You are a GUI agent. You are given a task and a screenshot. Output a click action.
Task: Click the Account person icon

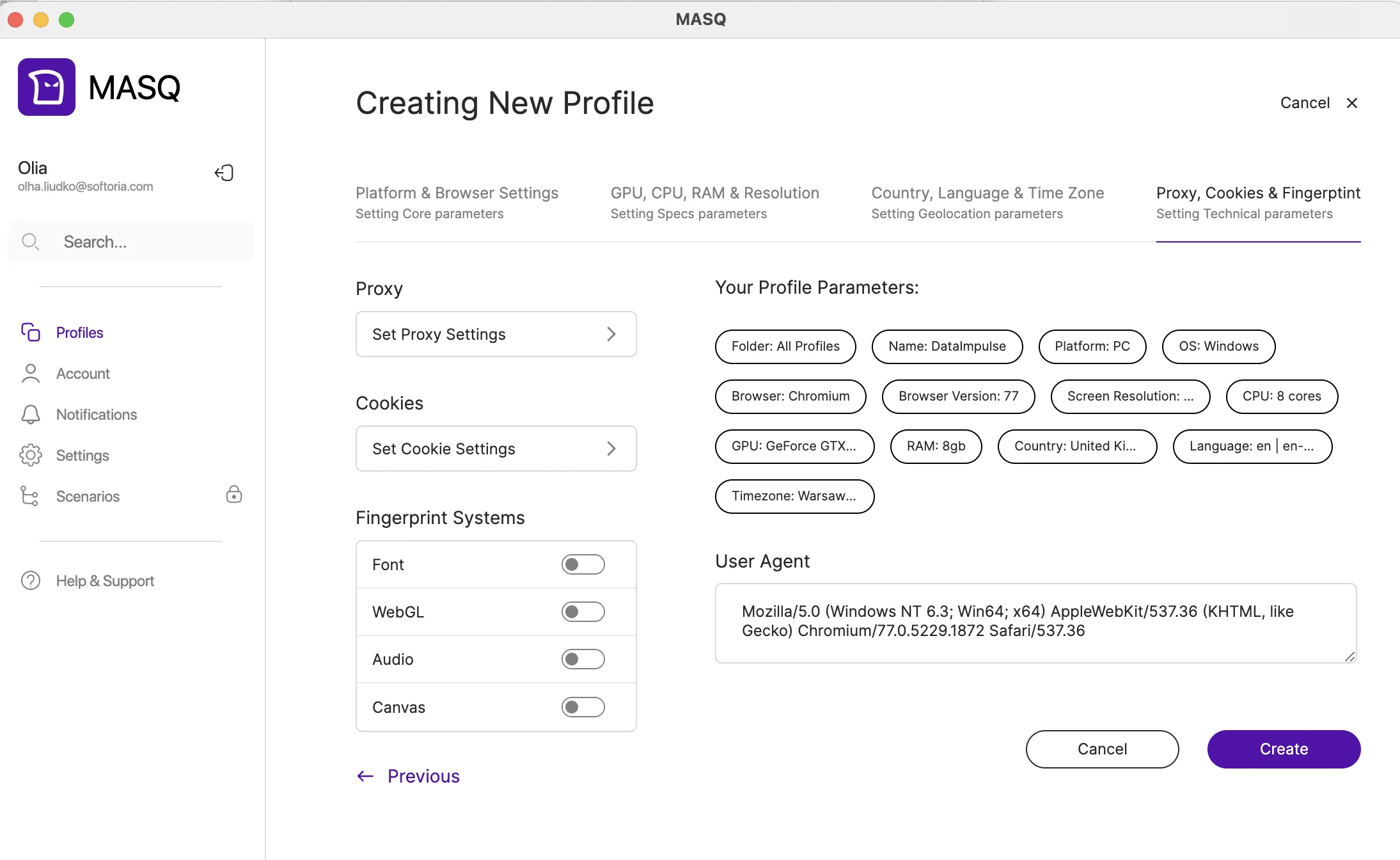[30, 373]
